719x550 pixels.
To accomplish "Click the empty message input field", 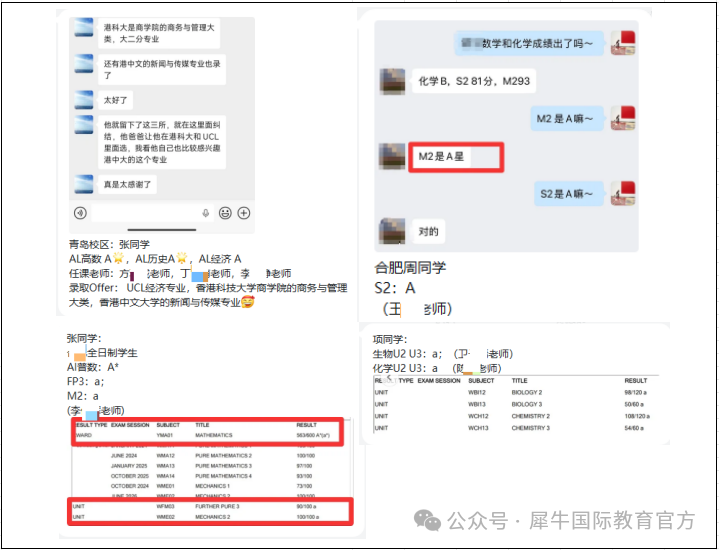I will pos(152,213).
